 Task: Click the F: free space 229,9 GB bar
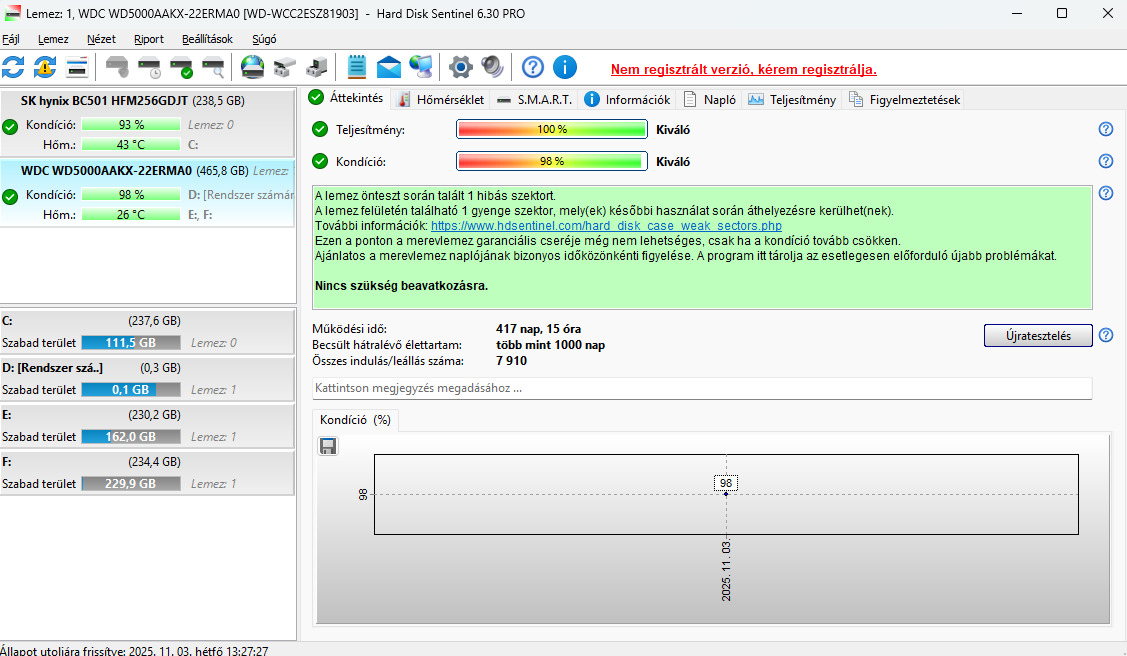(131, 484)
